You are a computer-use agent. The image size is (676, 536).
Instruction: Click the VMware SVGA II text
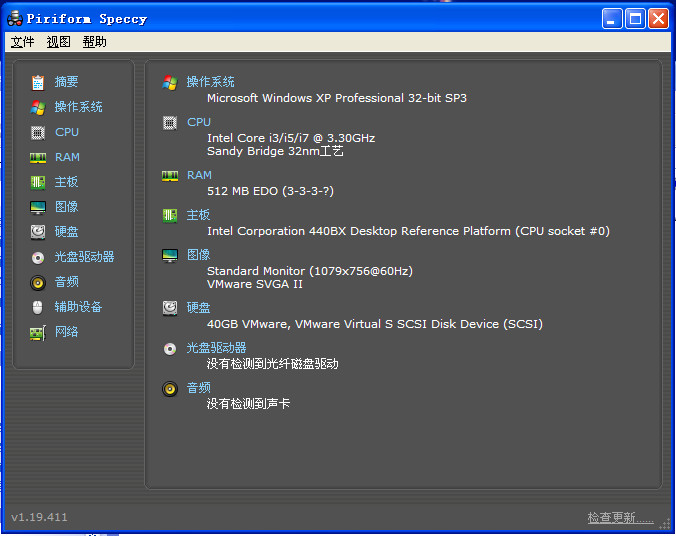[x=255, y=284]
